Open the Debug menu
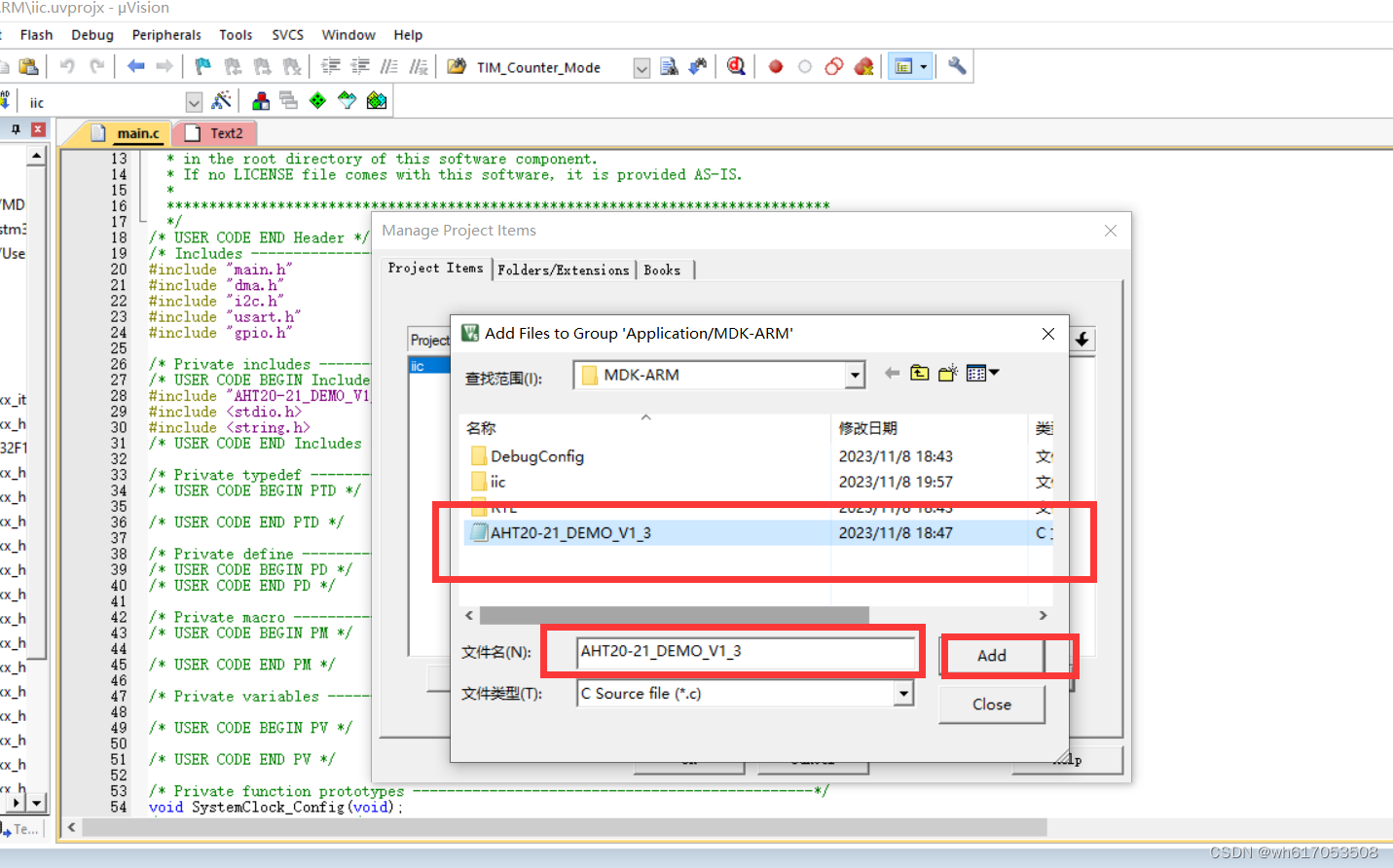The image size is (1393, 868). click(x=92, y=35)
